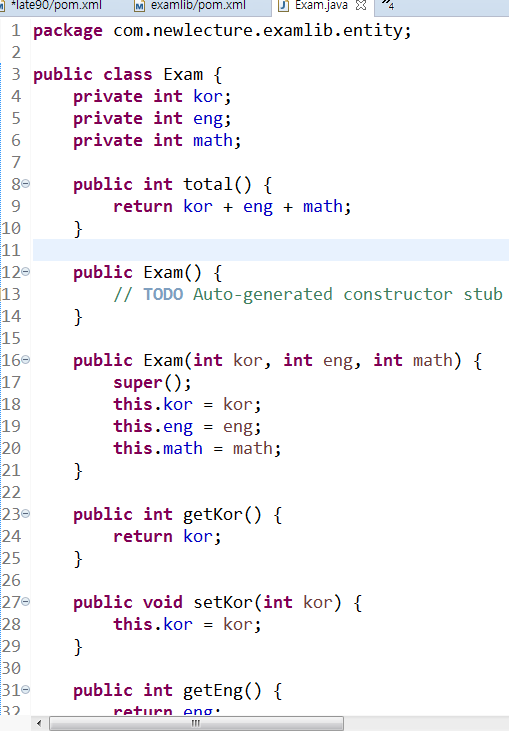The width and height of the screenshot is (509, 731).
Task: Click this.kor assignment on line 18
Action: pos(187,404)
